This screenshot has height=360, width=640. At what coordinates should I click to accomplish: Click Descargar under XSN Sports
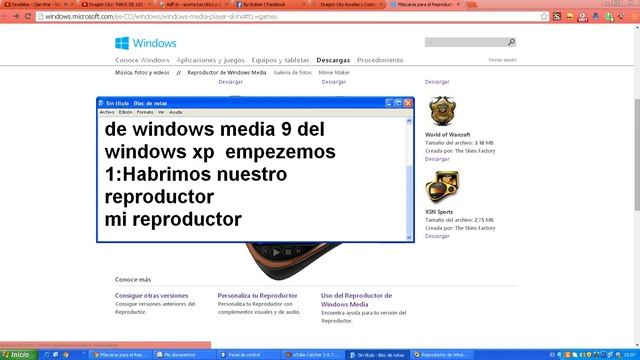pyautogui.click(x=437, y=236)
